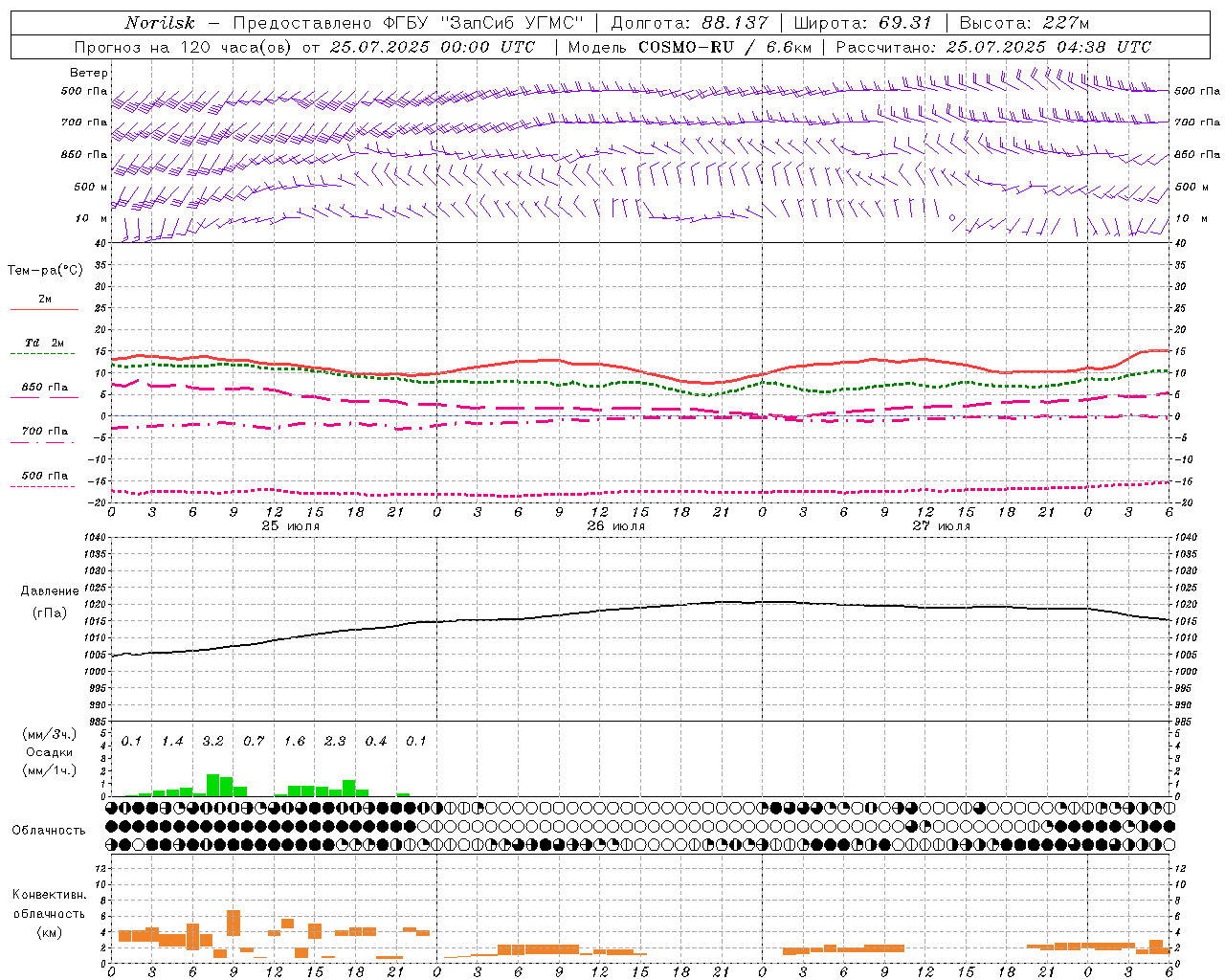Image resolution: width=1225 pixels, height=980 pixels.
Task: Click the Тем-ра(°C) axis title
Action: pos(45,271)
